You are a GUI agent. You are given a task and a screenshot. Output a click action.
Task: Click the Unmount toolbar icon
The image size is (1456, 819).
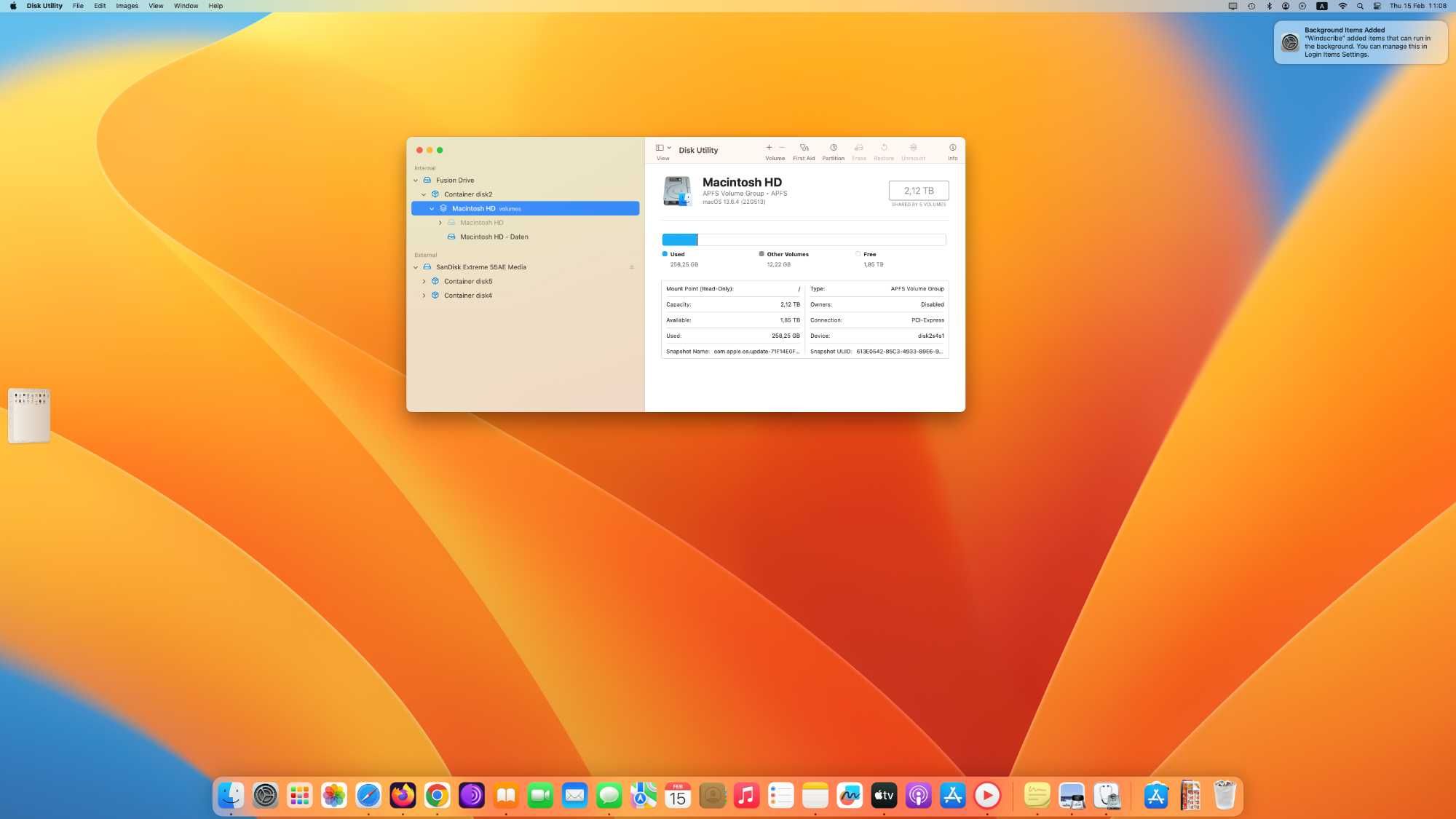pos(913,148)
